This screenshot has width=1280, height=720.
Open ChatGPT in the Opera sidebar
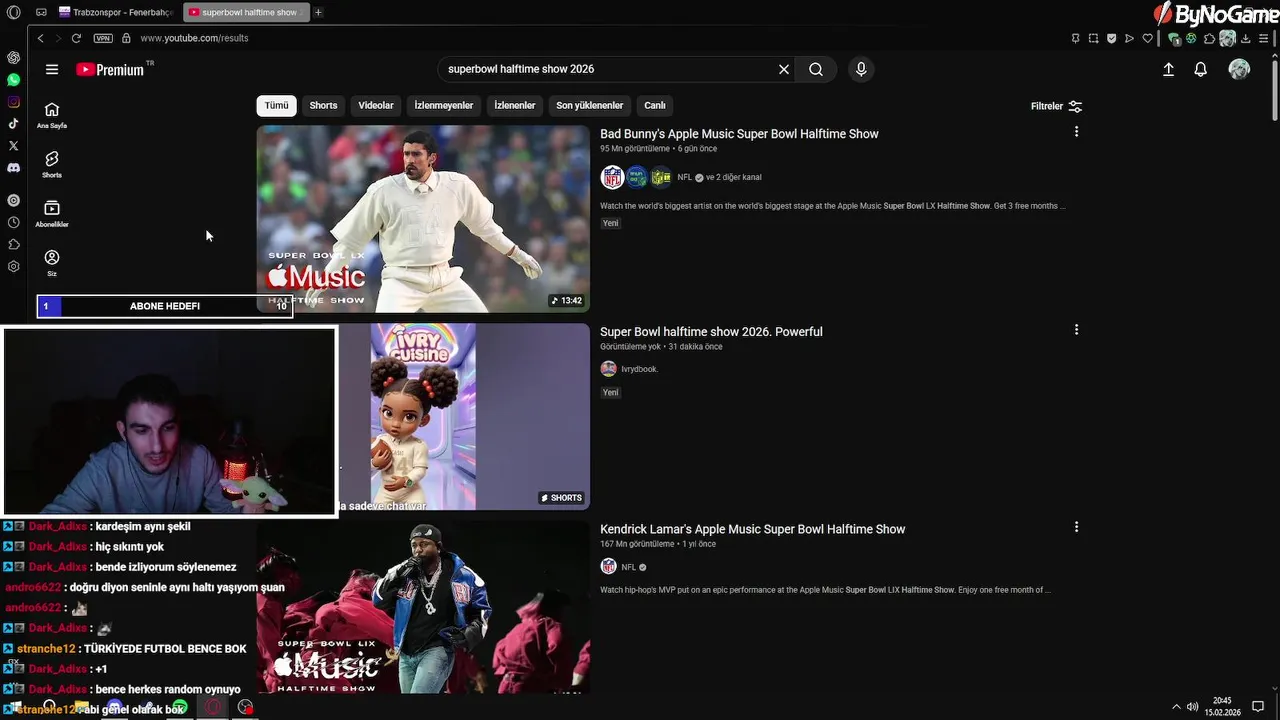(13, 58)
